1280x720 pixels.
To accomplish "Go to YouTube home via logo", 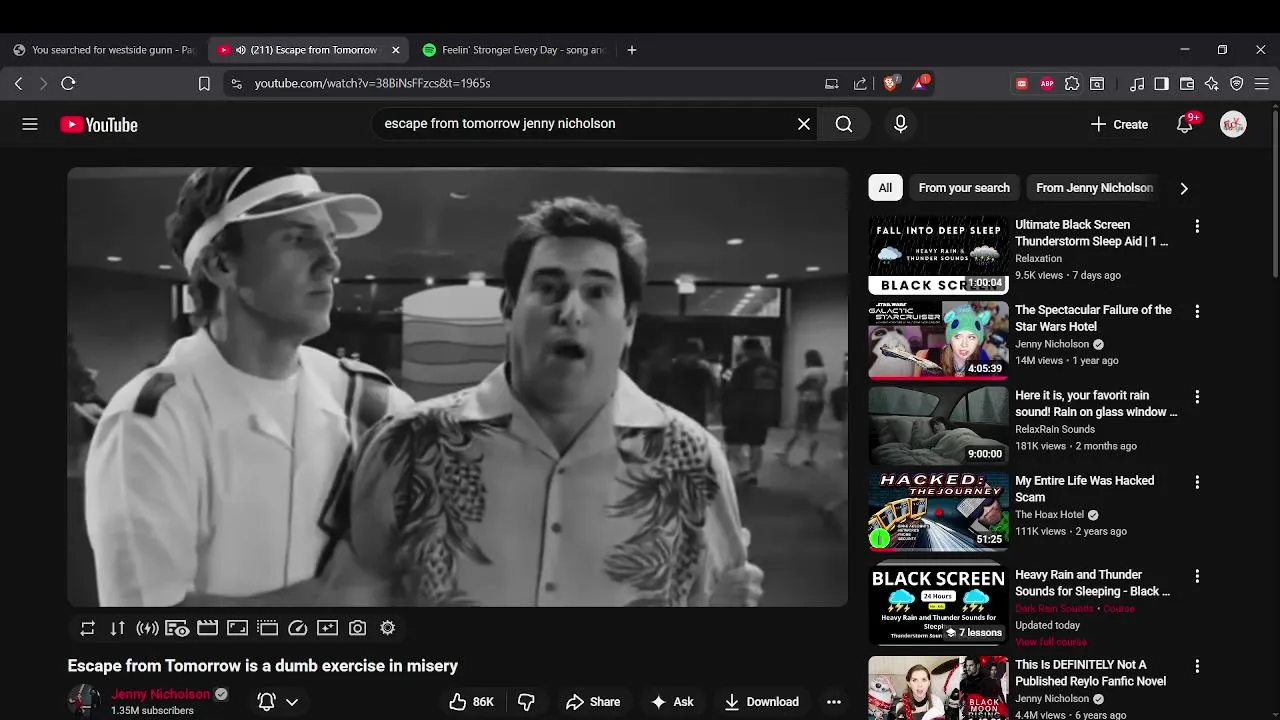I will pos(99,124).
